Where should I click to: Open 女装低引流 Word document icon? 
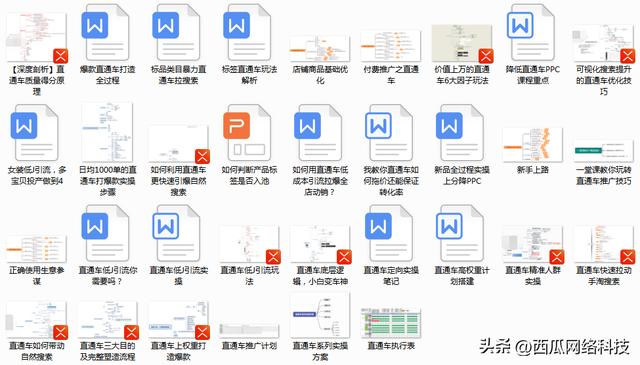(x=36, y=133)
